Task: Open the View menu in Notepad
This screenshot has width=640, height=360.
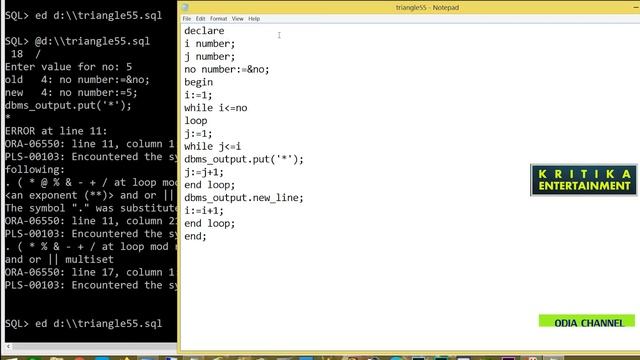Action: point(238,19)
